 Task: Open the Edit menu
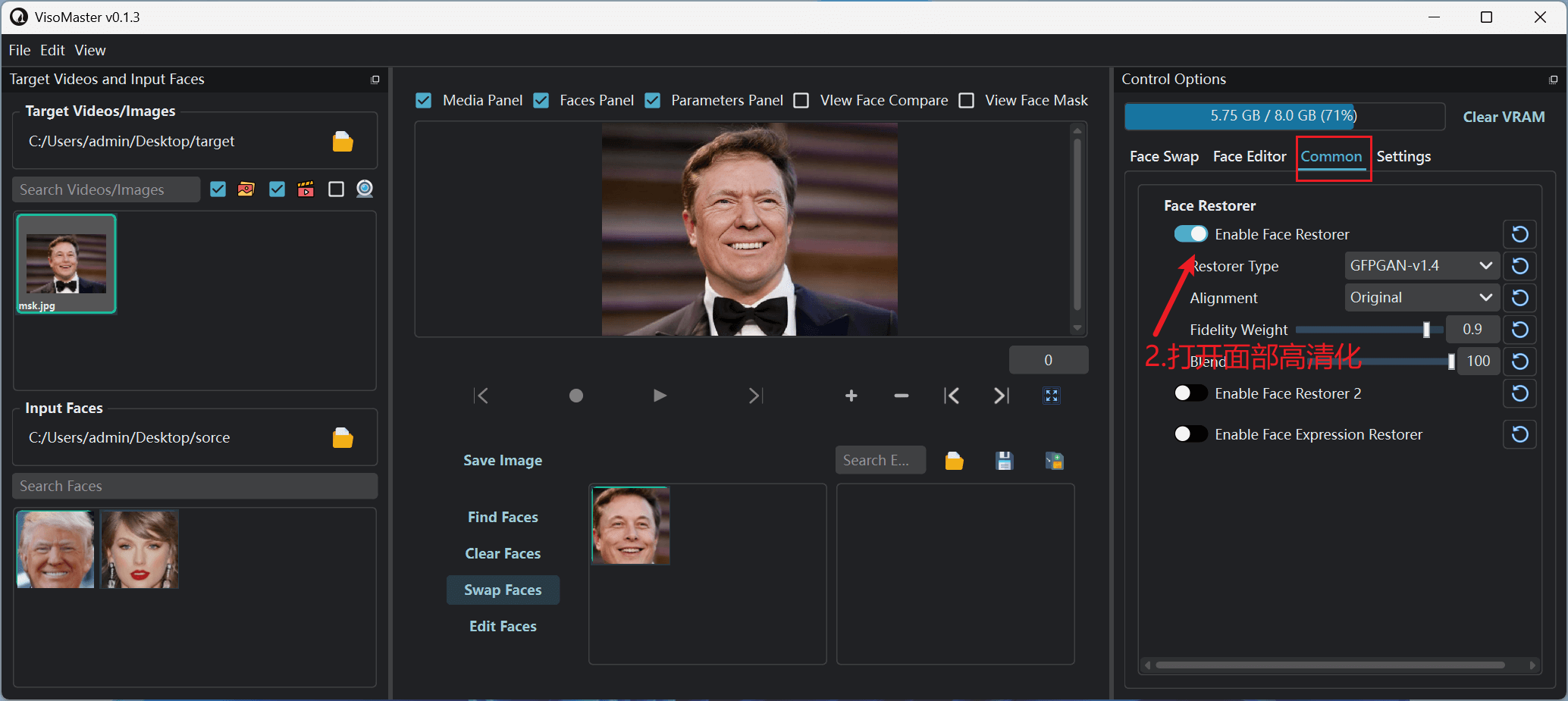click(x=52, y=50)
